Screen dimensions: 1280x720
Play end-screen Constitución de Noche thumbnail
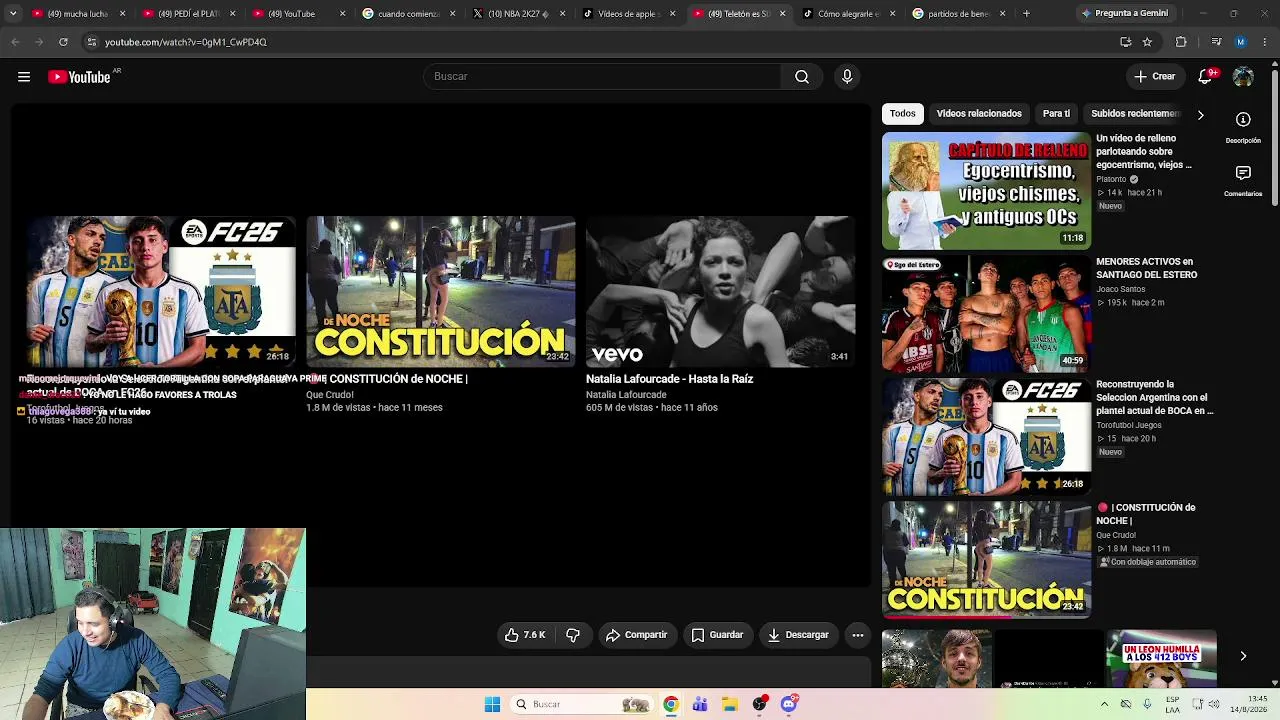(x=441, y=291)
